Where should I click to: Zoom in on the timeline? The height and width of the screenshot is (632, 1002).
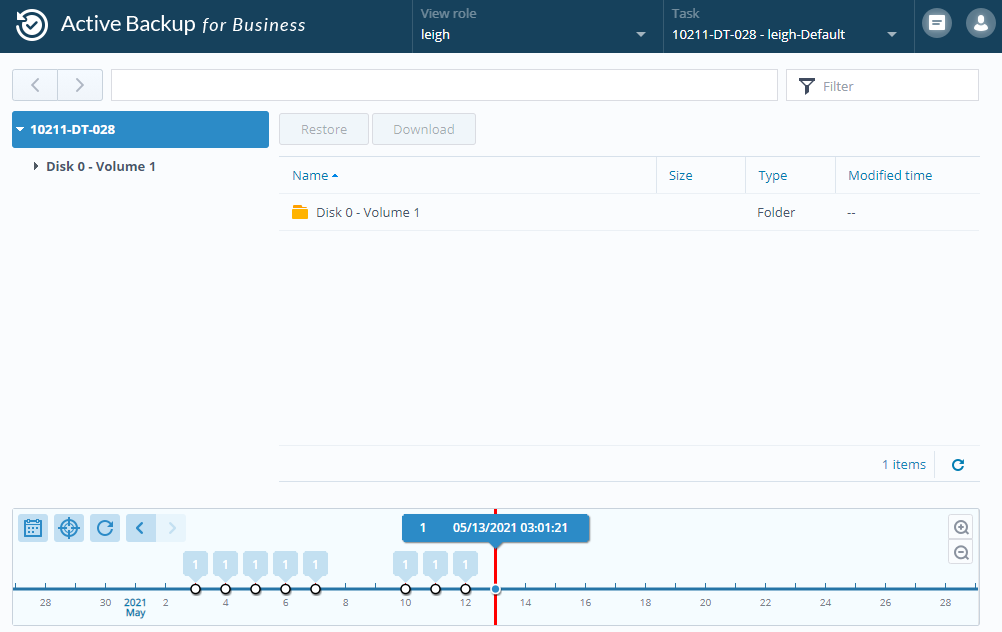(x=961, y=528)
